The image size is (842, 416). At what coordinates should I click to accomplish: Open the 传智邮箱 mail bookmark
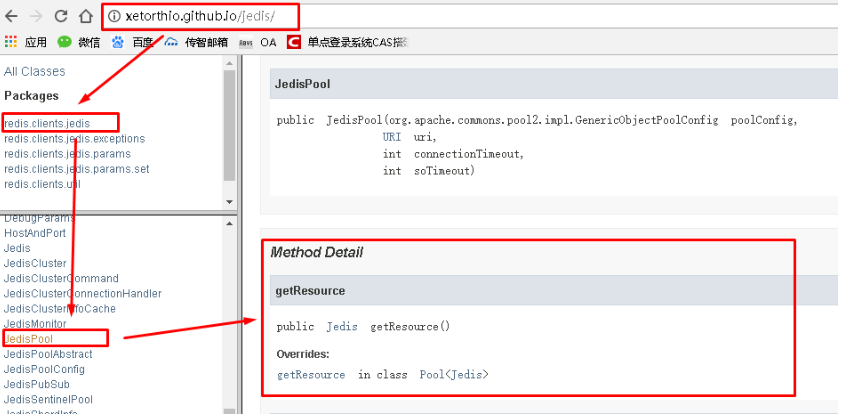196,42
